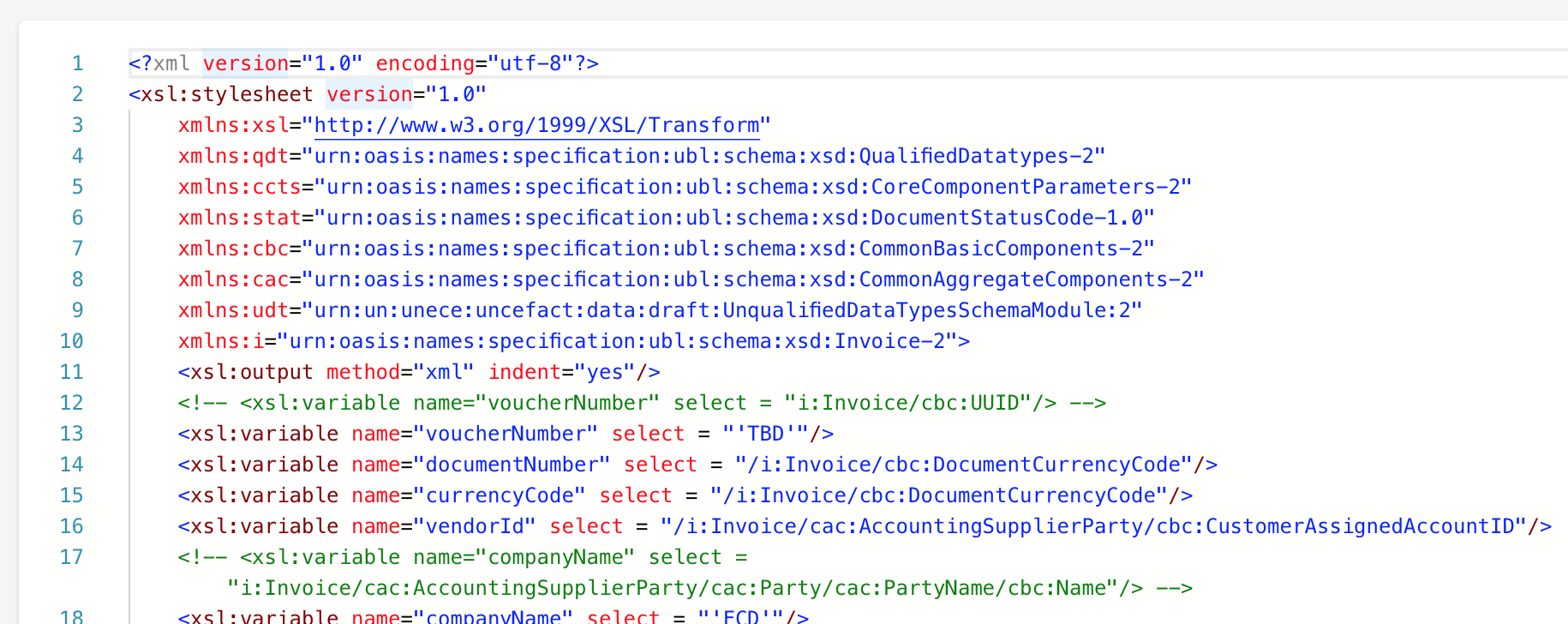This screenshot has width=1568, height=624.
Task: Click line number 1 in gutter
Action: (77, 63)
